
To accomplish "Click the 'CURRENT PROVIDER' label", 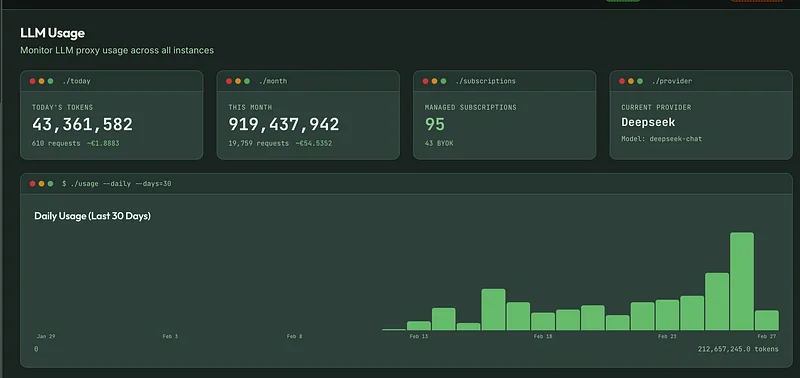I will [656, 108].
